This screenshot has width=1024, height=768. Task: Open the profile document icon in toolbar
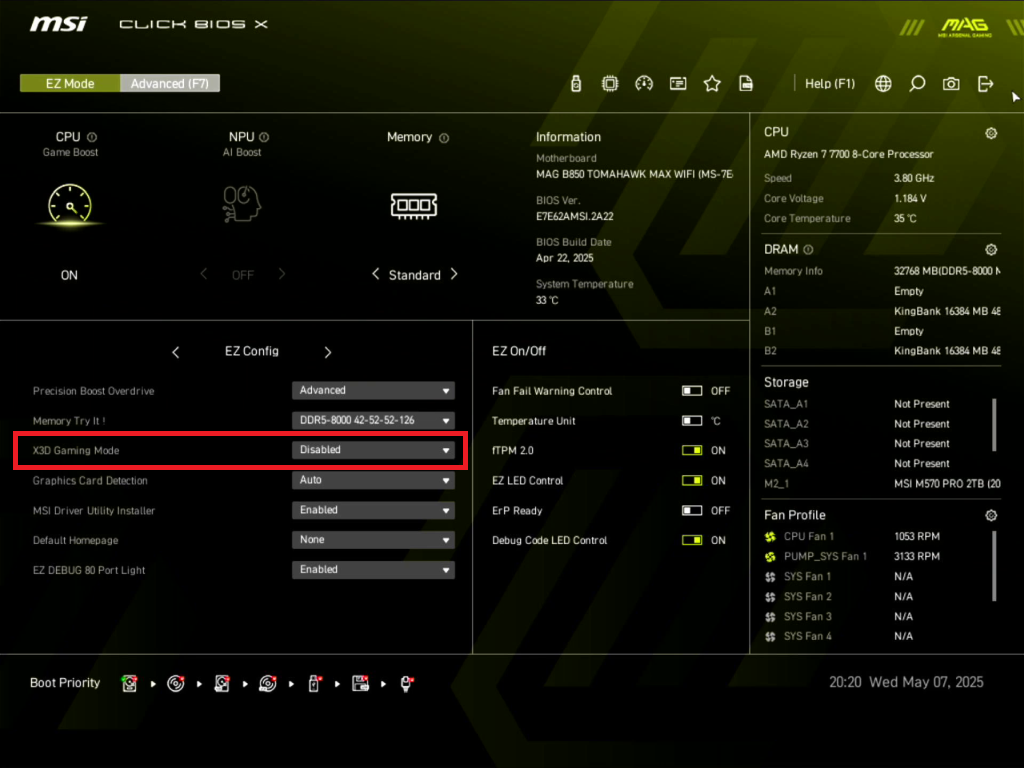[x=746, y=84]
